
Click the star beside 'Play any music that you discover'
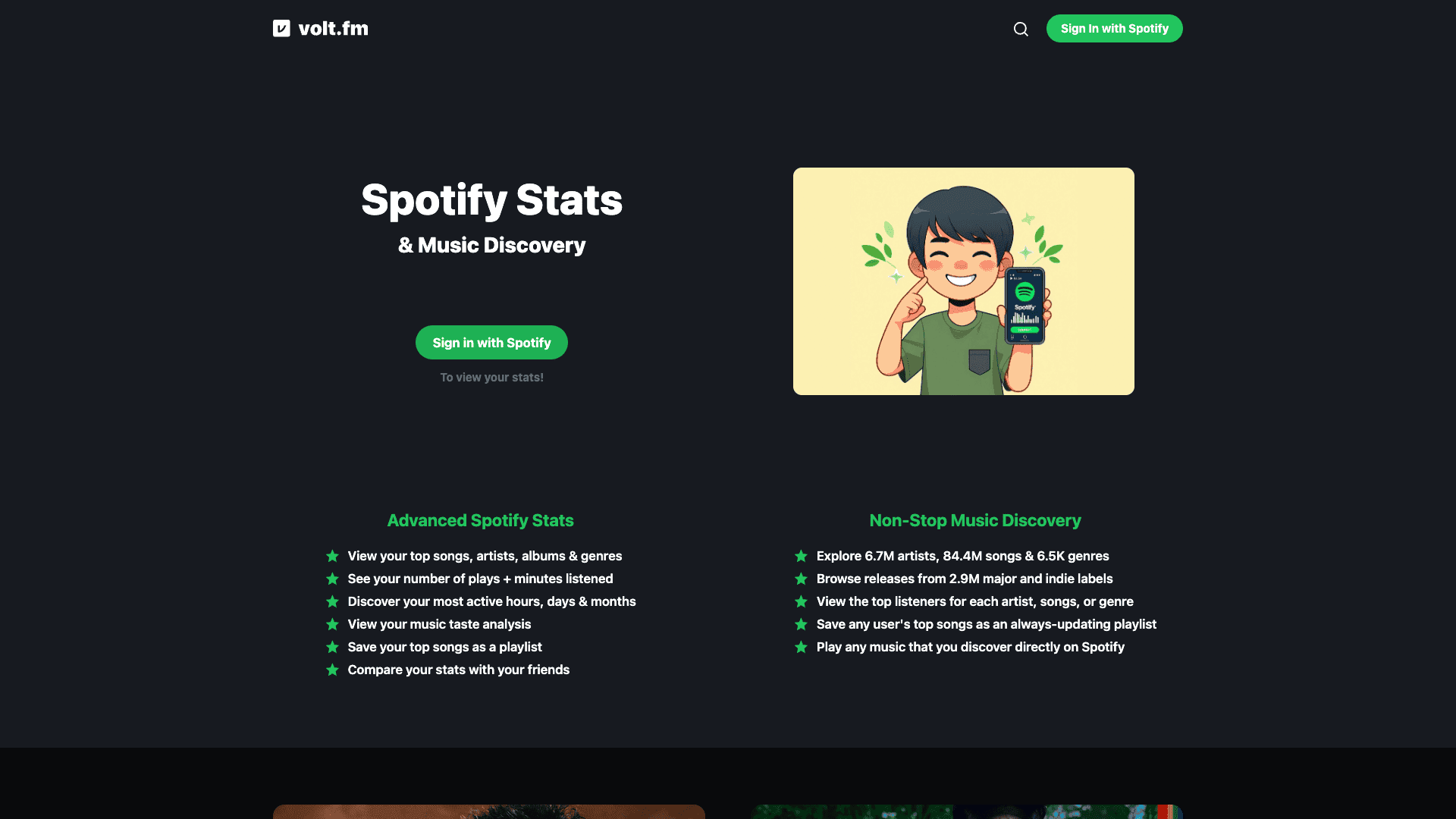click(x=801, y=647)
